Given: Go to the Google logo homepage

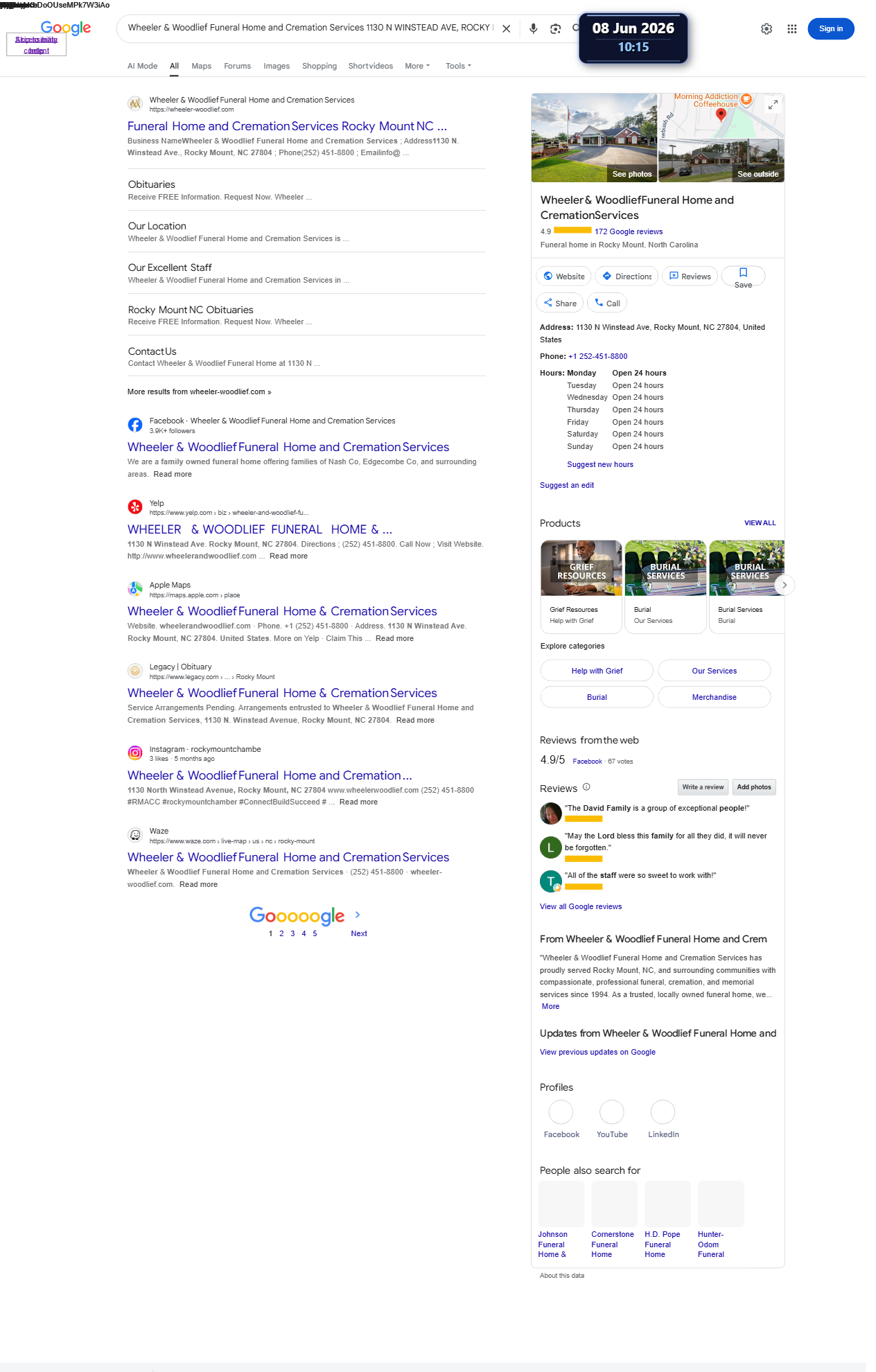Looking at the screenshot, I should click(x=66, y=28).
